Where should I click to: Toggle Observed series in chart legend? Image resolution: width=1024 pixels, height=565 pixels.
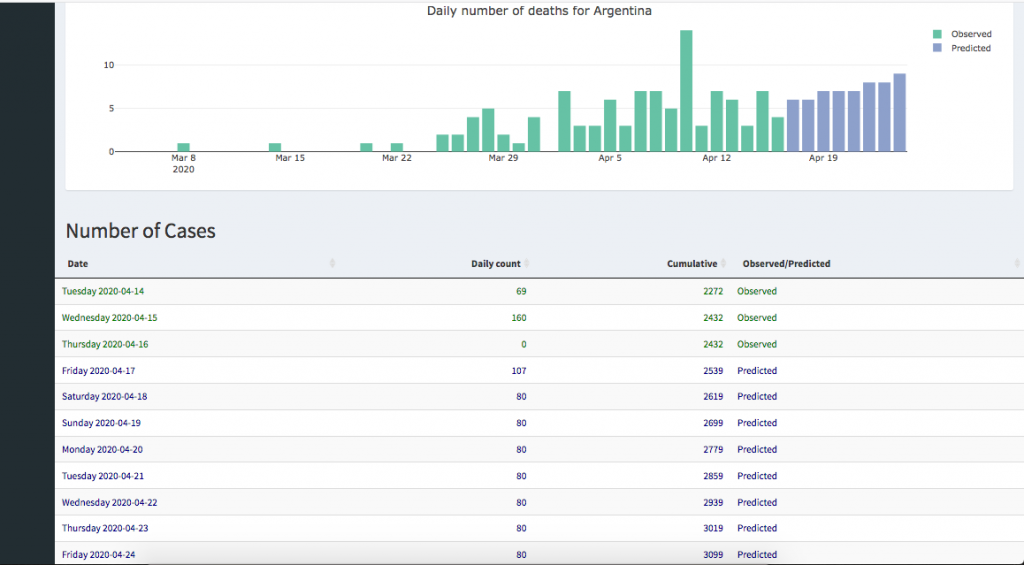tap(970, 34)
